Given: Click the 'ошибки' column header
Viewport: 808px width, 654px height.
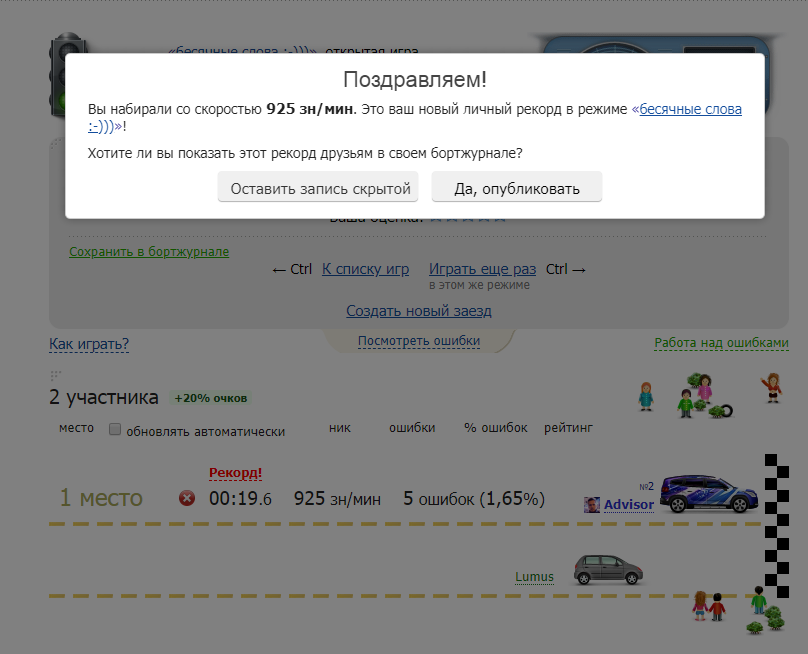Looking at the screenshot, I should tap(412, 428).
